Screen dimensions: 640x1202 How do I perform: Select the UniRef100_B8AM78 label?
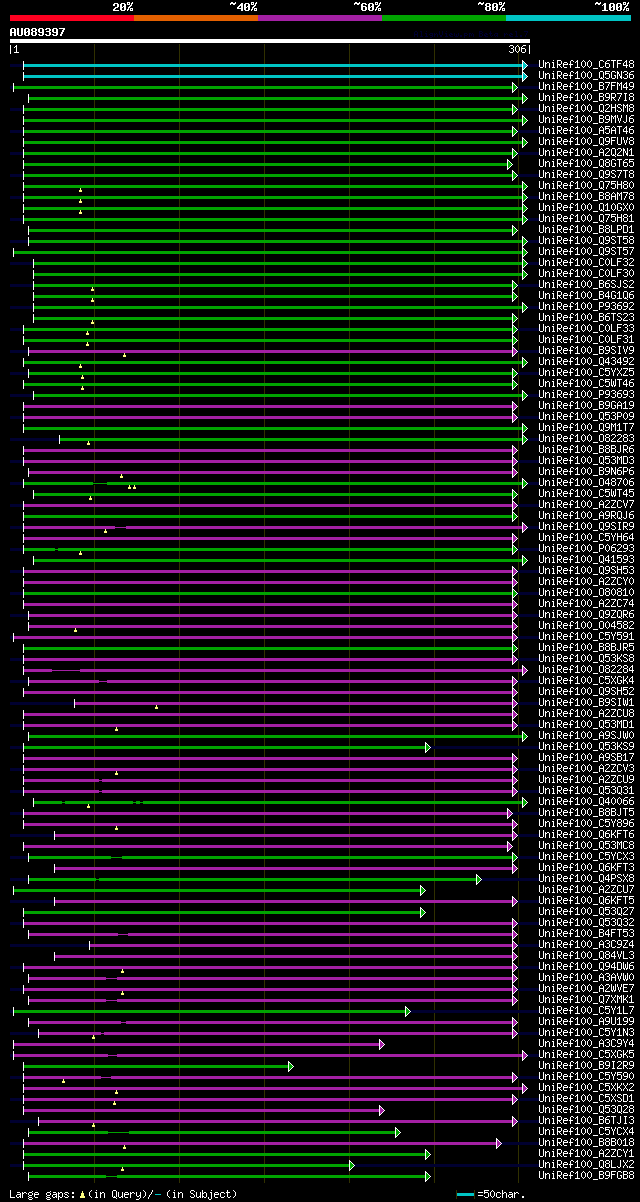tap(586, 196)
